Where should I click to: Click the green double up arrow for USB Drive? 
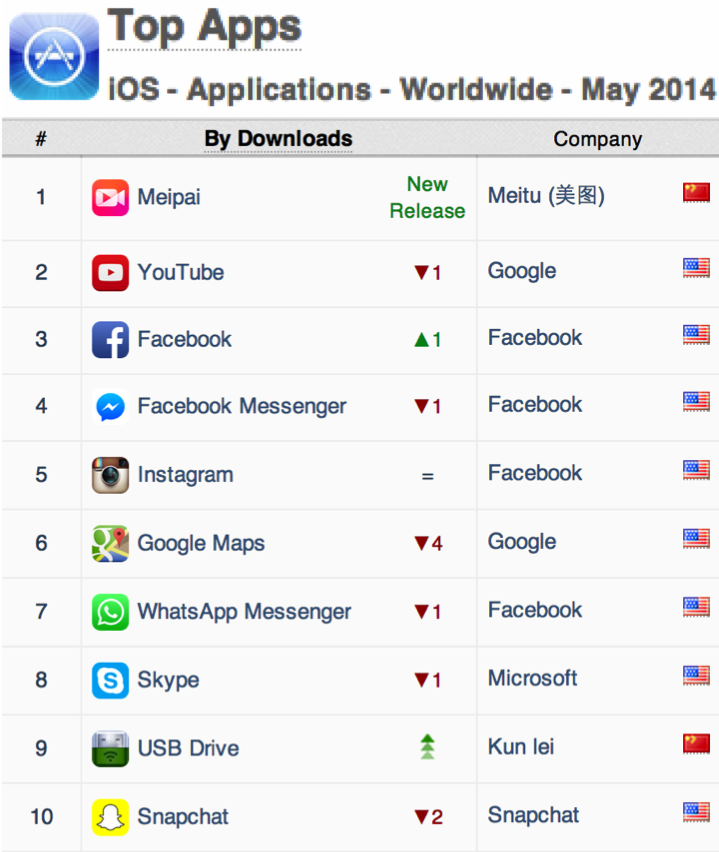click(428, 747)
